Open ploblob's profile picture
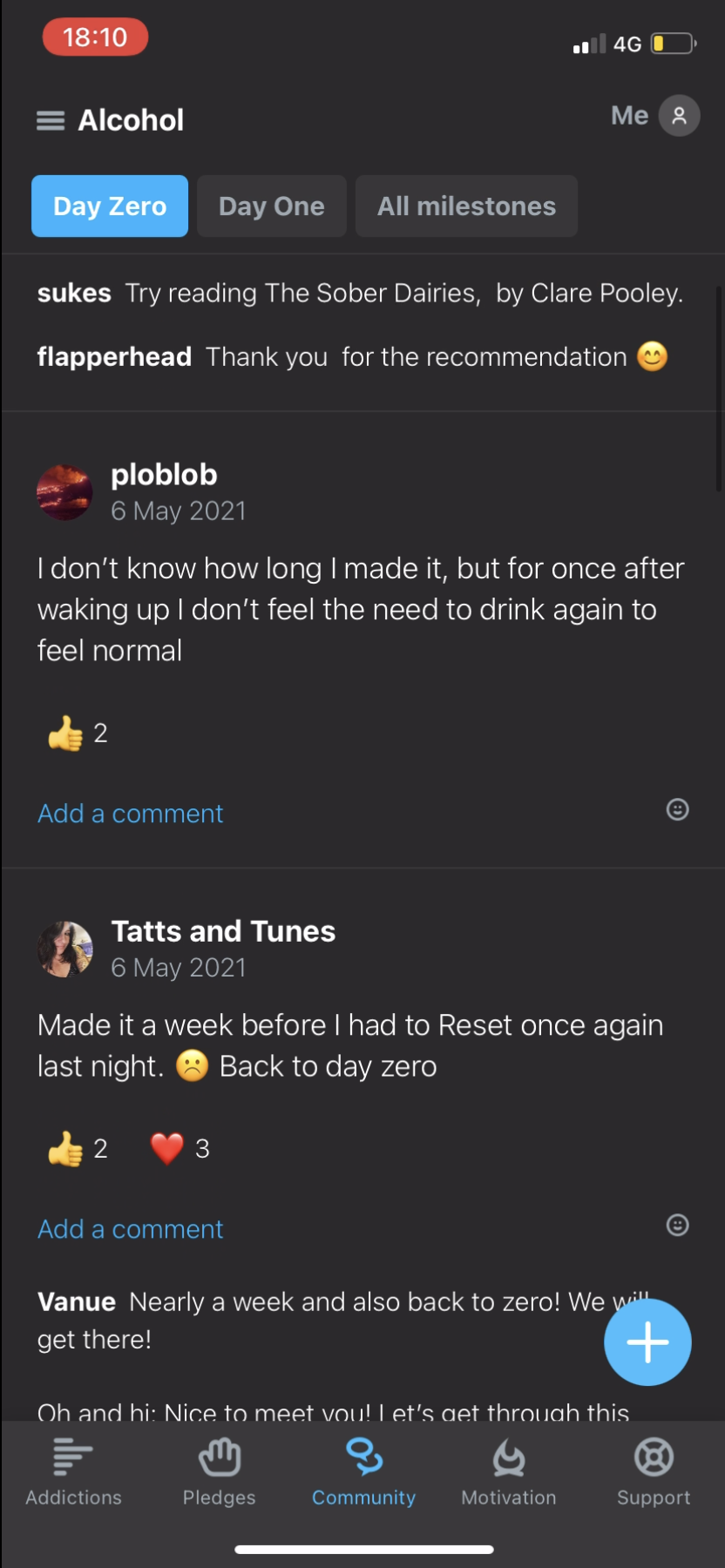 [x=64, y=491]
